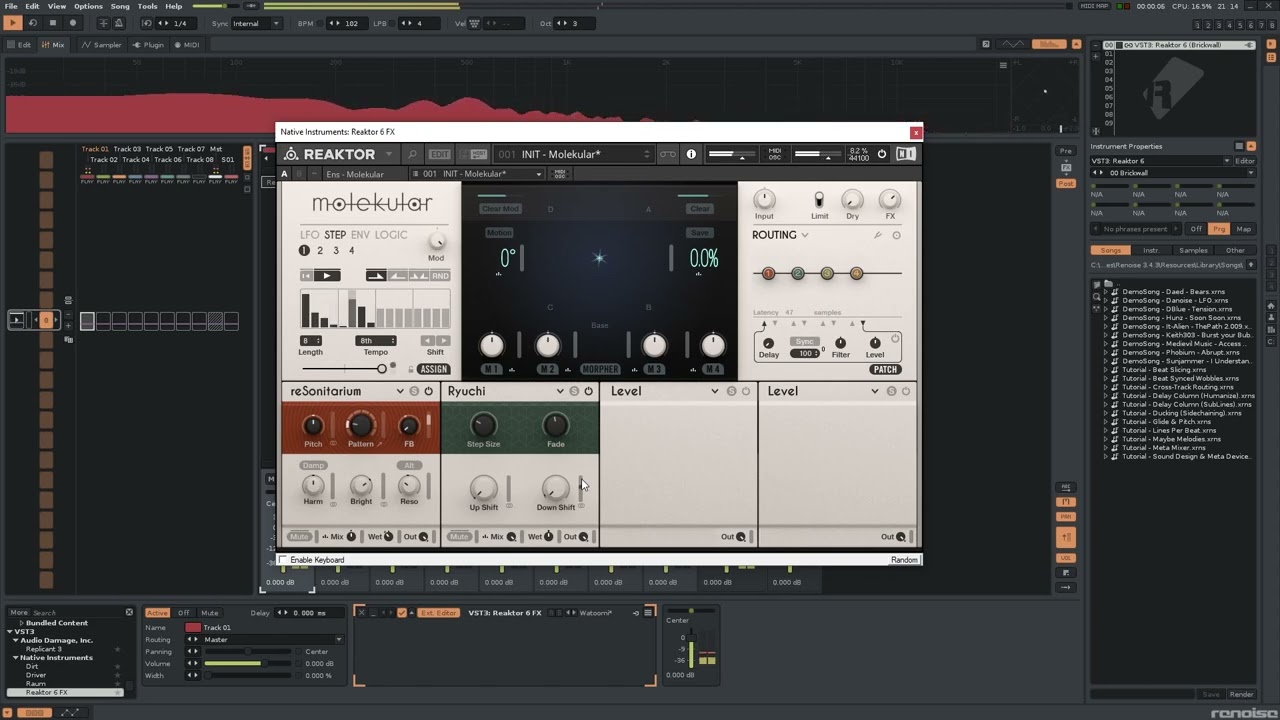Toggle the Limit switch in Molekular
Screen dimensions: 1280x720
819,200
